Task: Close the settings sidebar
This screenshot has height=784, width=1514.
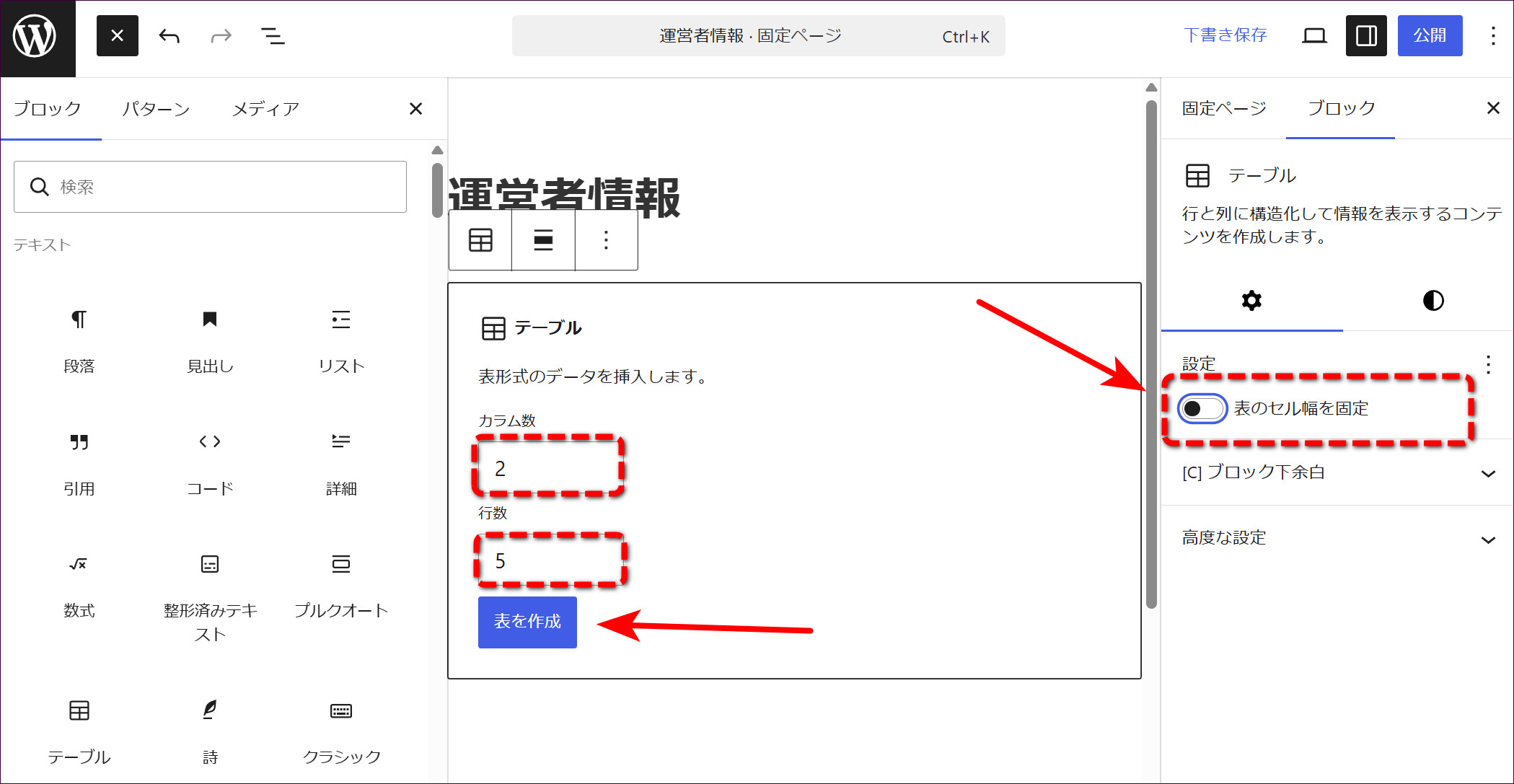Action: tap(1493, 108)
